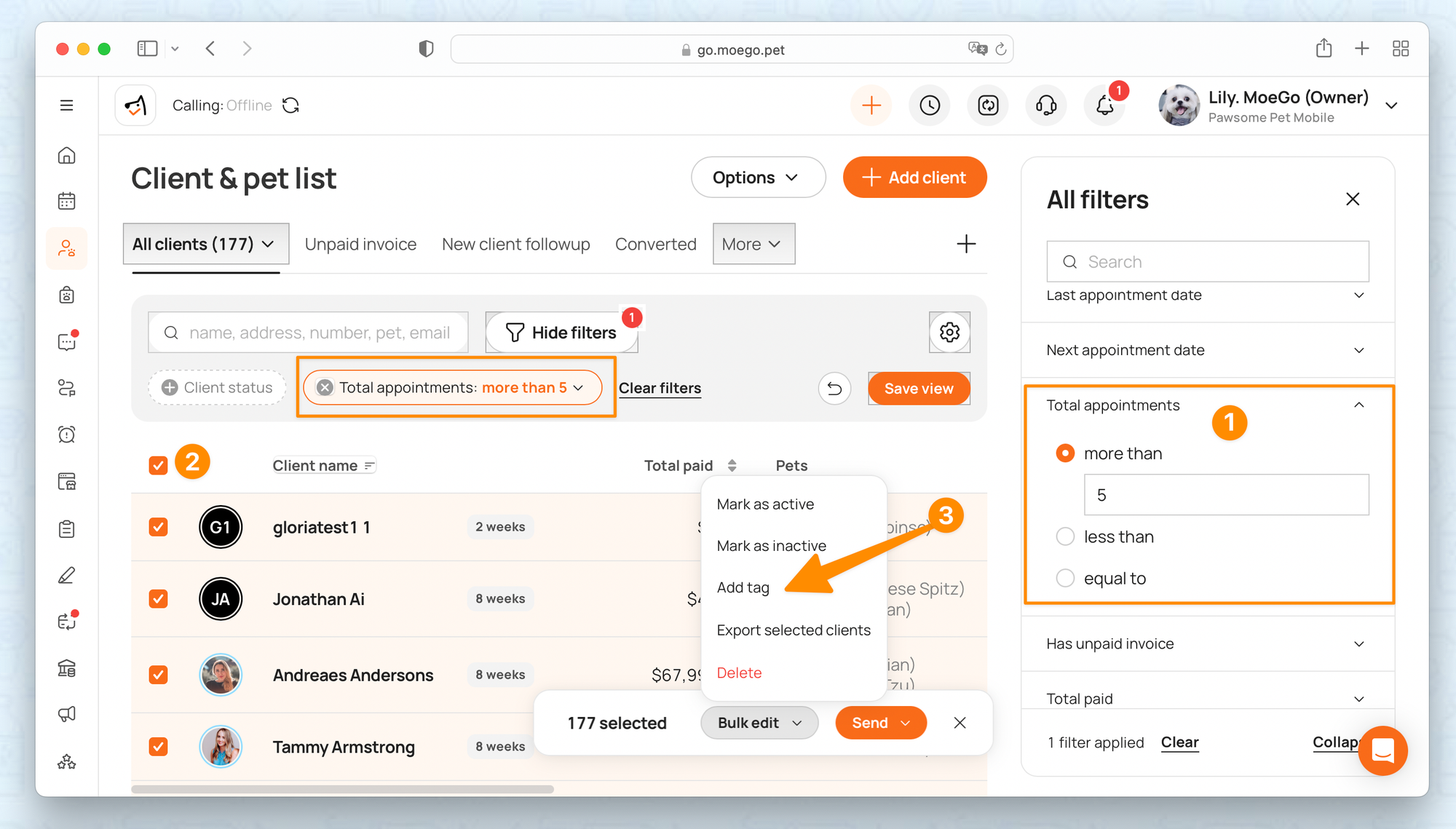Open the Options dropdown

click(757, 178)
